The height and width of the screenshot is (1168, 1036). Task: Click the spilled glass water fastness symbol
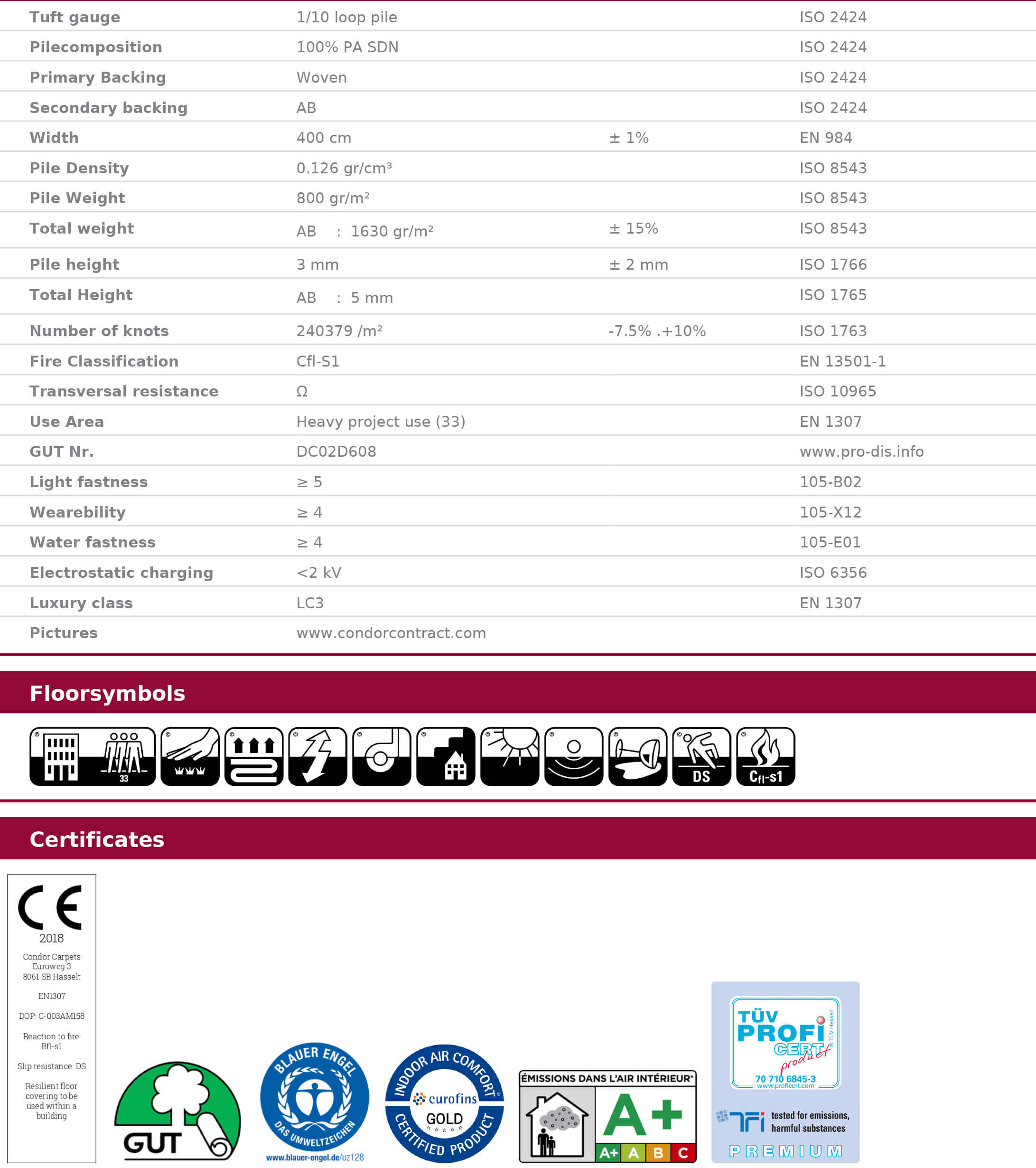click(637, 756)
